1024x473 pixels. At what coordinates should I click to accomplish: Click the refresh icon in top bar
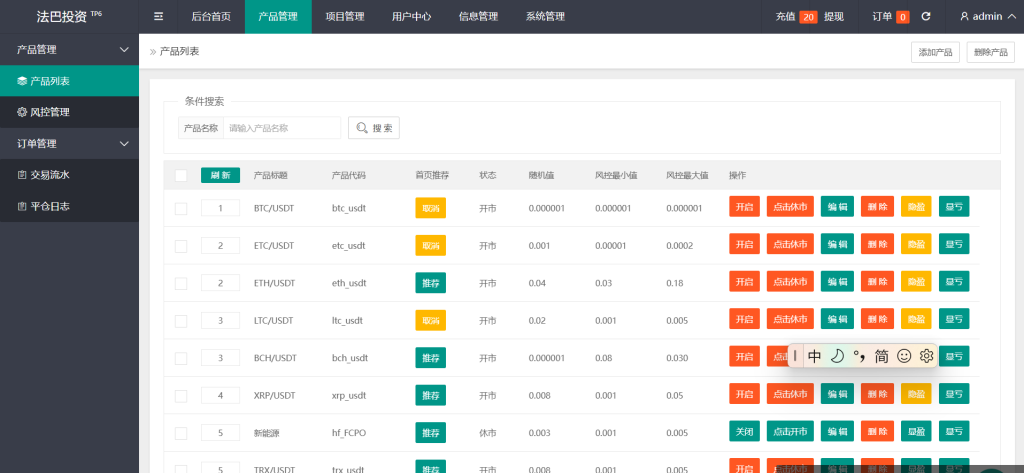coord(925,16)
